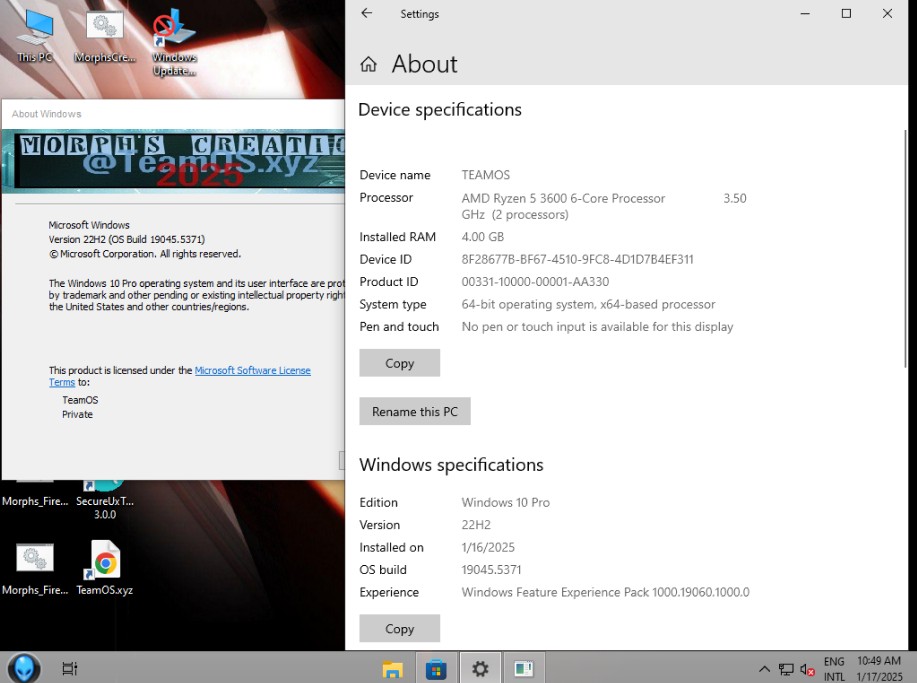Click the Settings window vertical scrollbar

[905, 249]
